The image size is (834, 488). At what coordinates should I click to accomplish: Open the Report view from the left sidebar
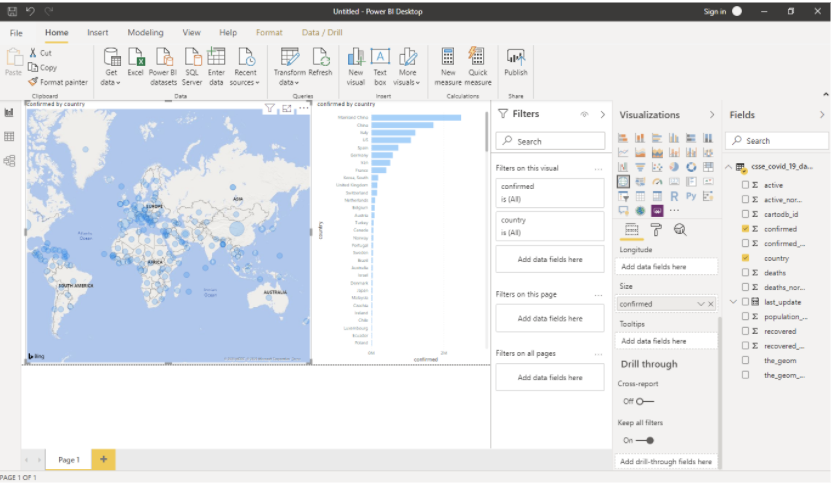point(9,112)
